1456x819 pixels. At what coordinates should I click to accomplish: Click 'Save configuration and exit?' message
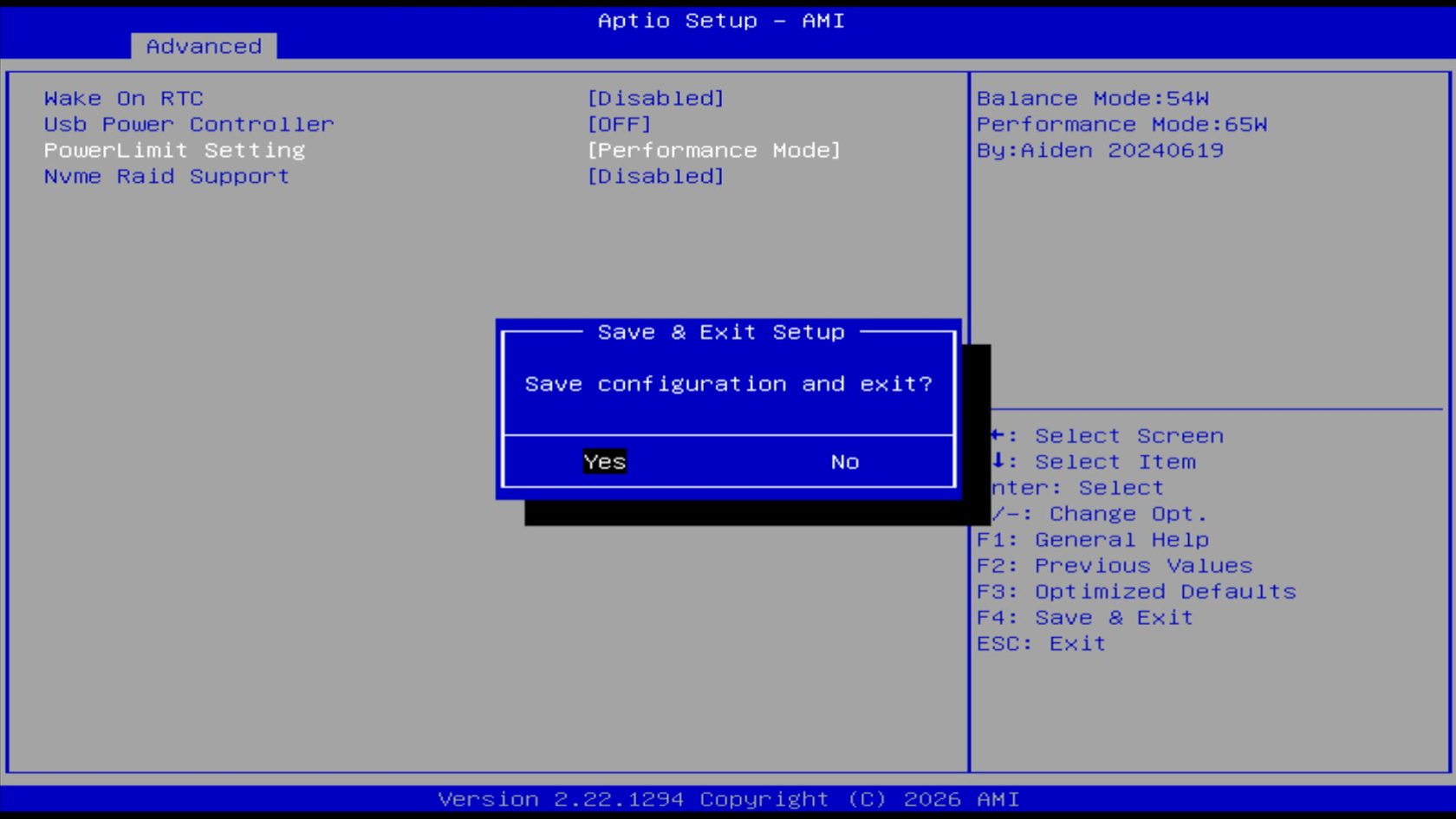tap(728, 384)
